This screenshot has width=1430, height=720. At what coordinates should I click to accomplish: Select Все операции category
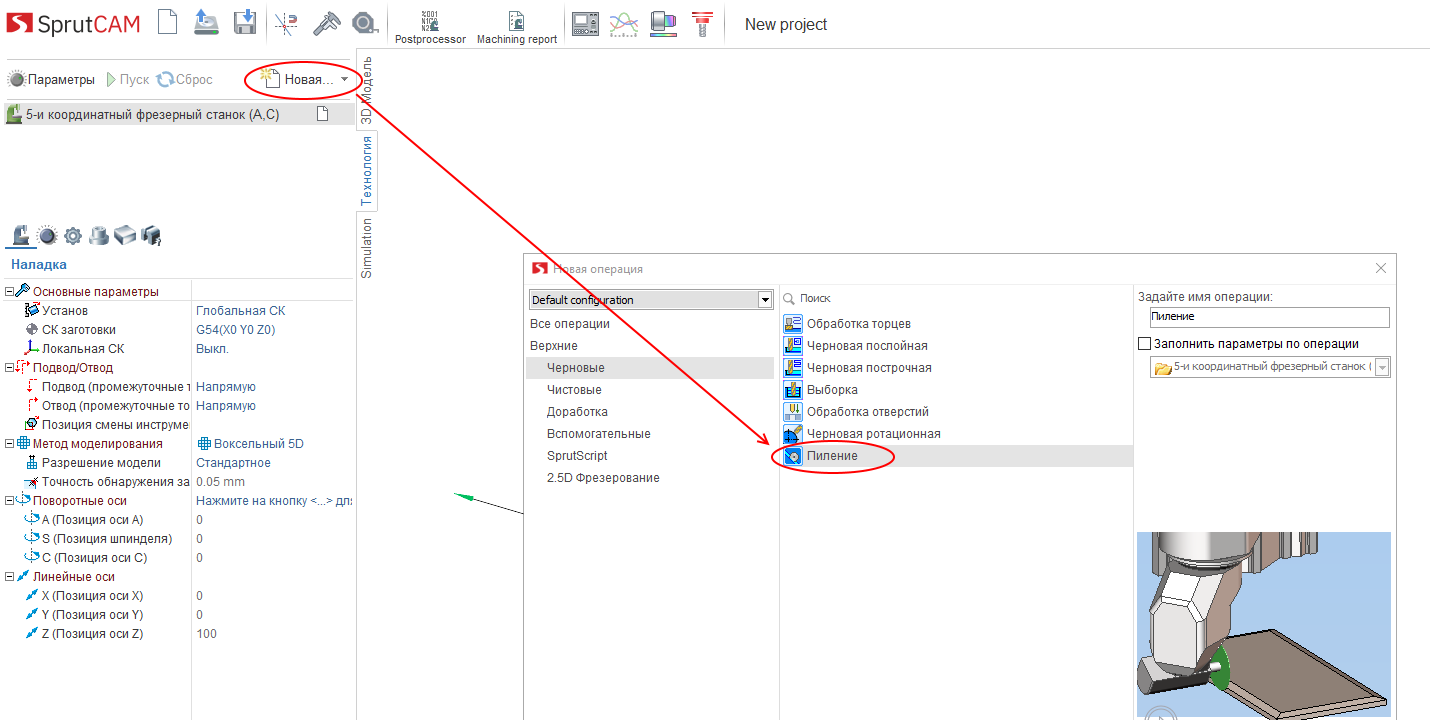[x=569, y=324]
